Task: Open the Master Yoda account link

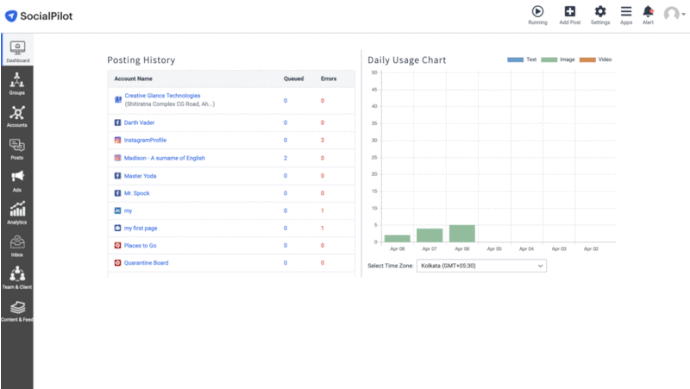Action: (x=140, y=176)
